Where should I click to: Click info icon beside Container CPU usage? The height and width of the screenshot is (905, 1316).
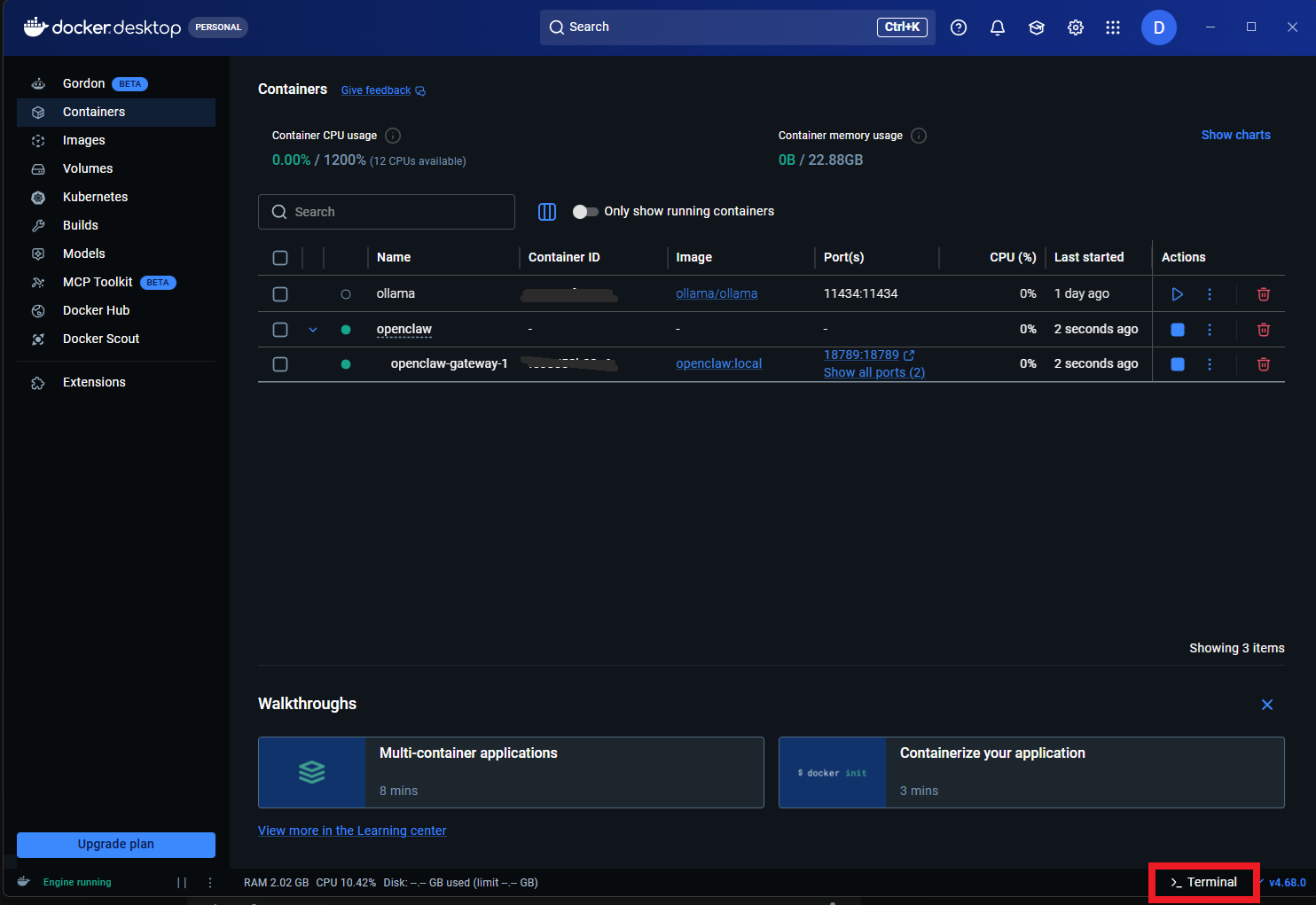(x=393, y=136)
